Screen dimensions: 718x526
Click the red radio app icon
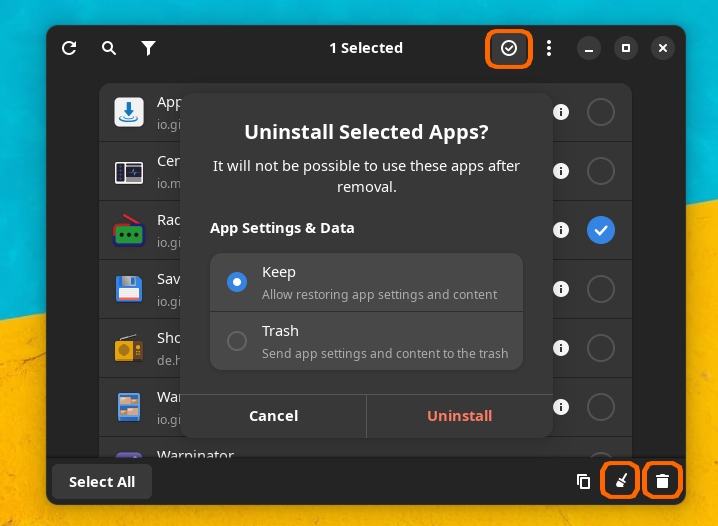[x=129, y=231]
